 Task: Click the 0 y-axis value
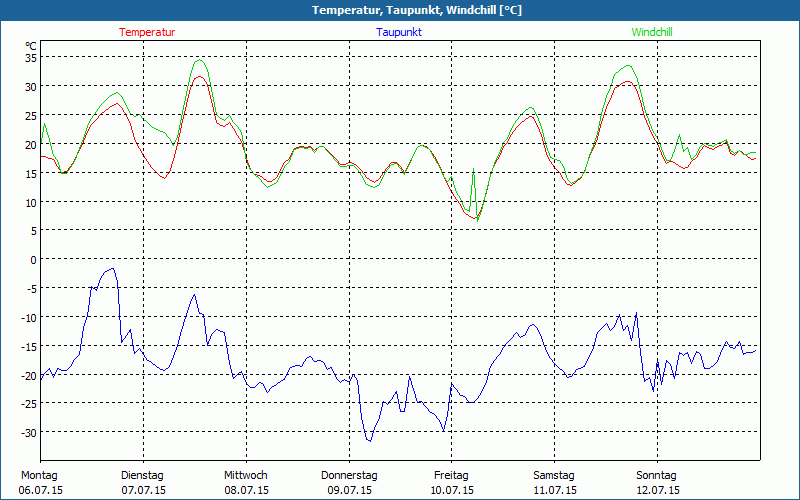tap(34, 260)
